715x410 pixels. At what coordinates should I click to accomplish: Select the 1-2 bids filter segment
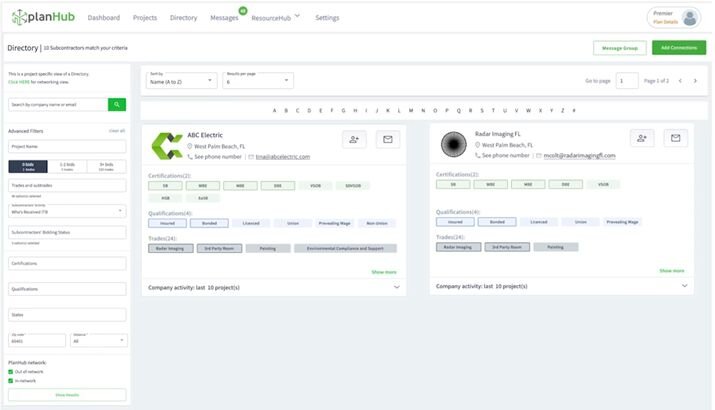[67, 166]
